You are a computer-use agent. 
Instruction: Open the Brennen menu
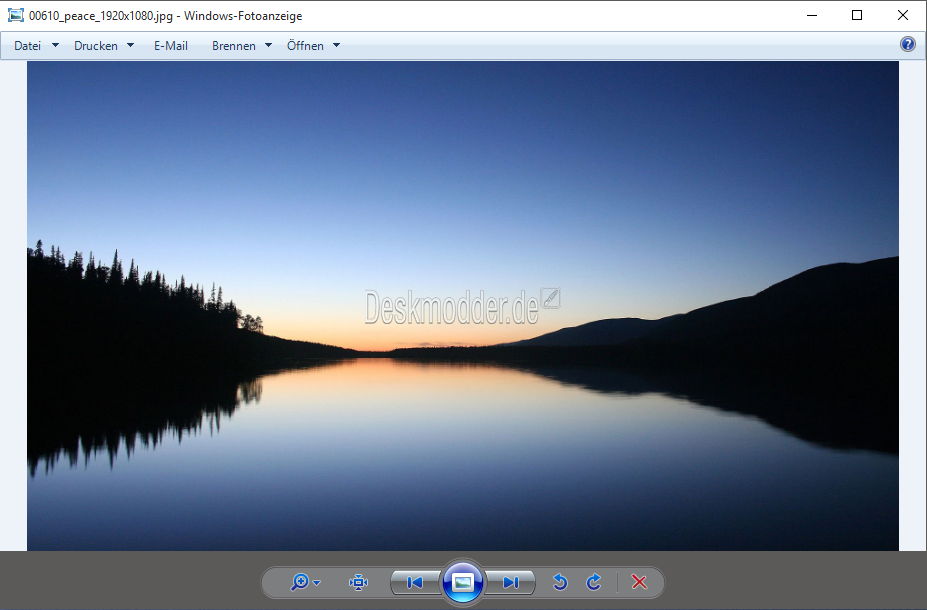tap(234, 46)
